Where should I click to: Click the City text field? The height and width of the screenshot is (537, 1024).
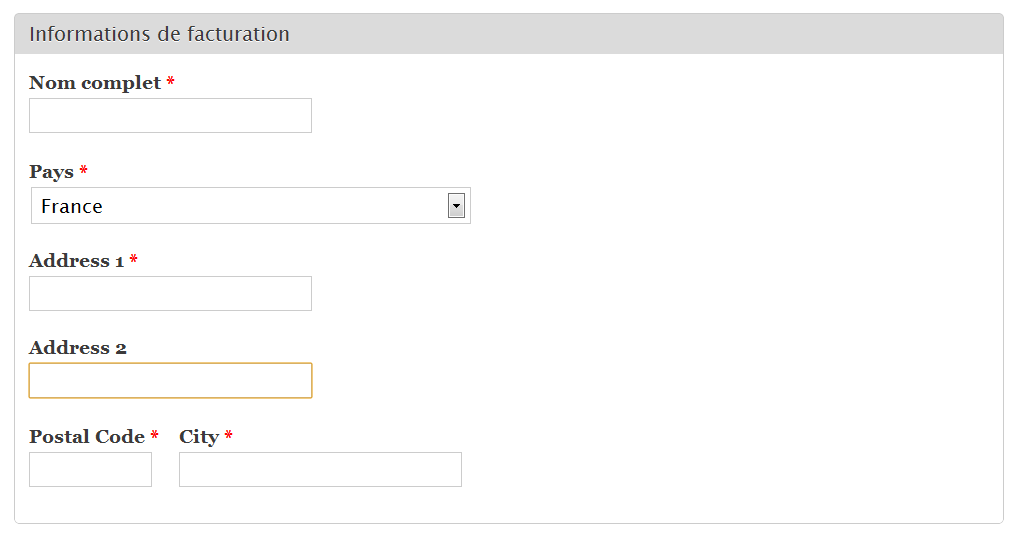pyautogui.click(x=320, y=470)
